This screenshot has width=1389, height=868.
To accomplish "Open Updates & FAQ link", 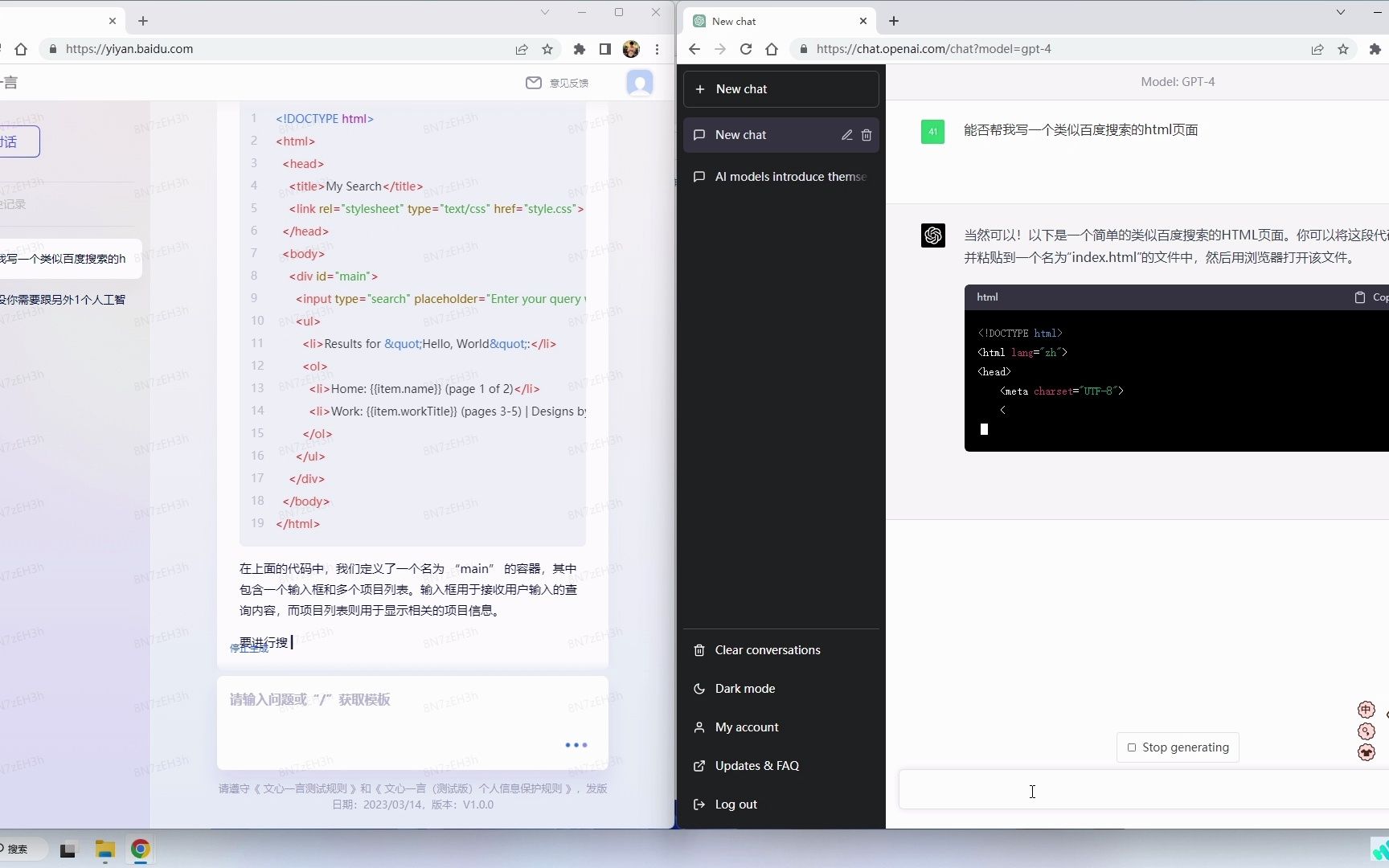I will click(781, 766).
